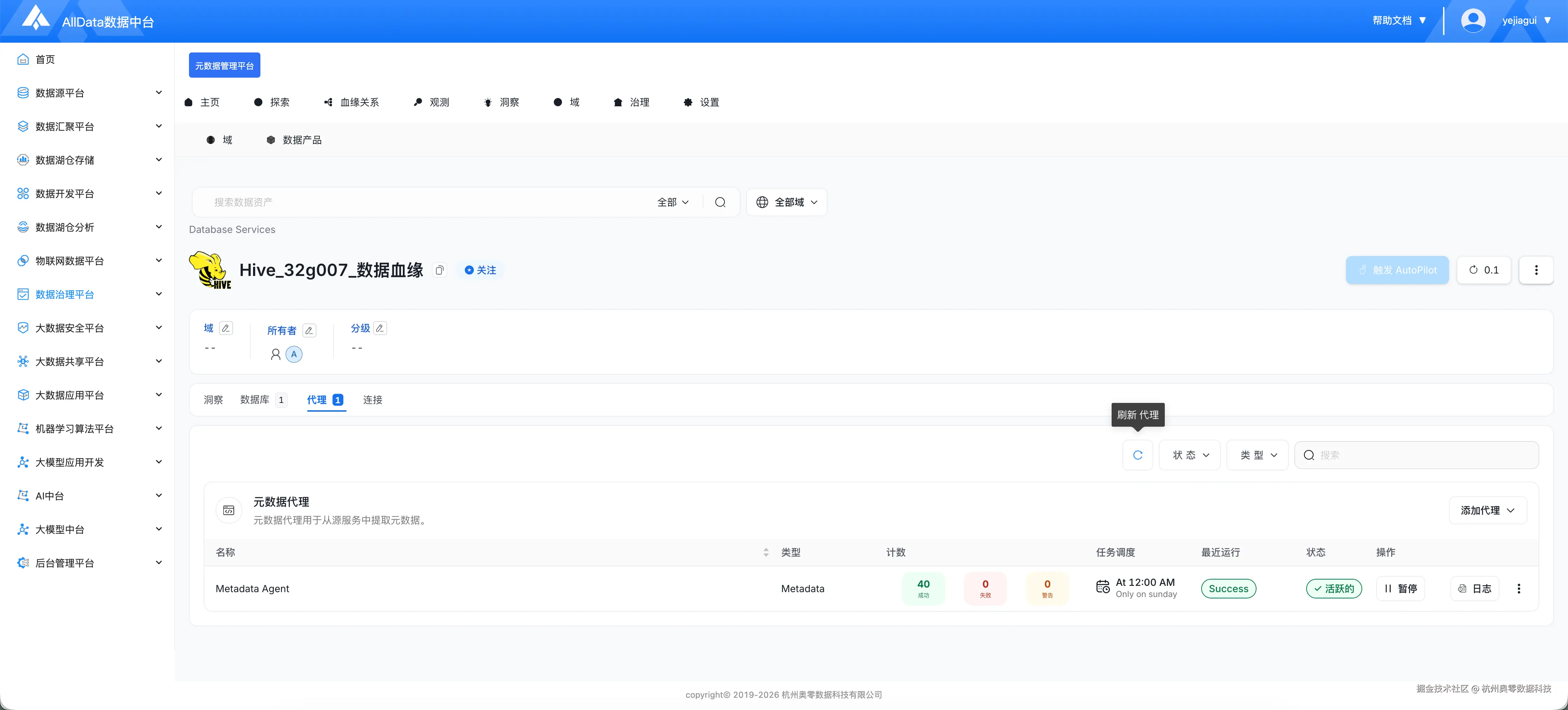Click the 数据源平台 database icon
1568x710 pixels.
(x=23, y=92)
